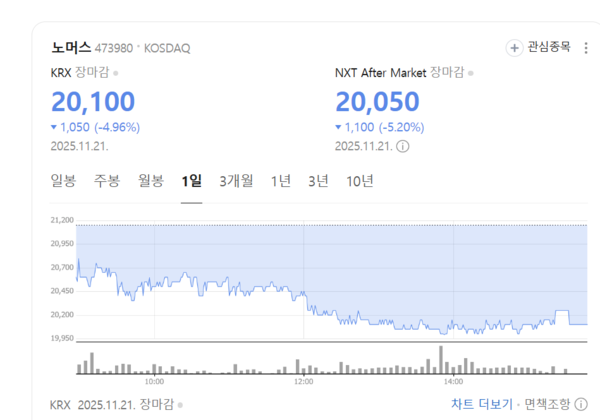This screenshot has width=600, height=420.
Task: Add 노머스 to 관심종목 watchlist
Action: pyautogui.click(x=544, y=47)
